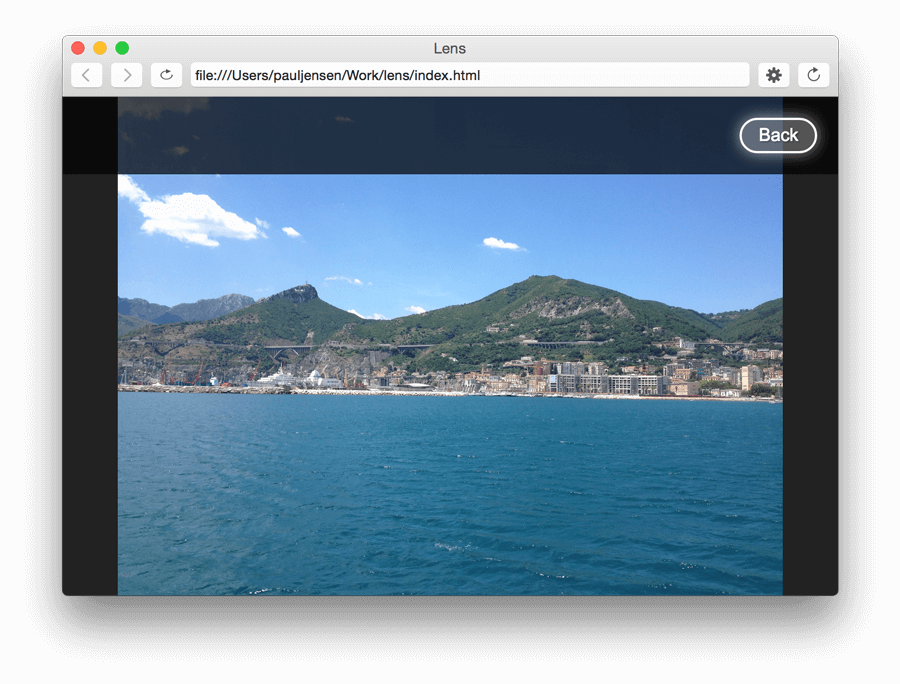Reload page using refresh icon beside address bar
This screenshot has width=900, height=684.
166,75
